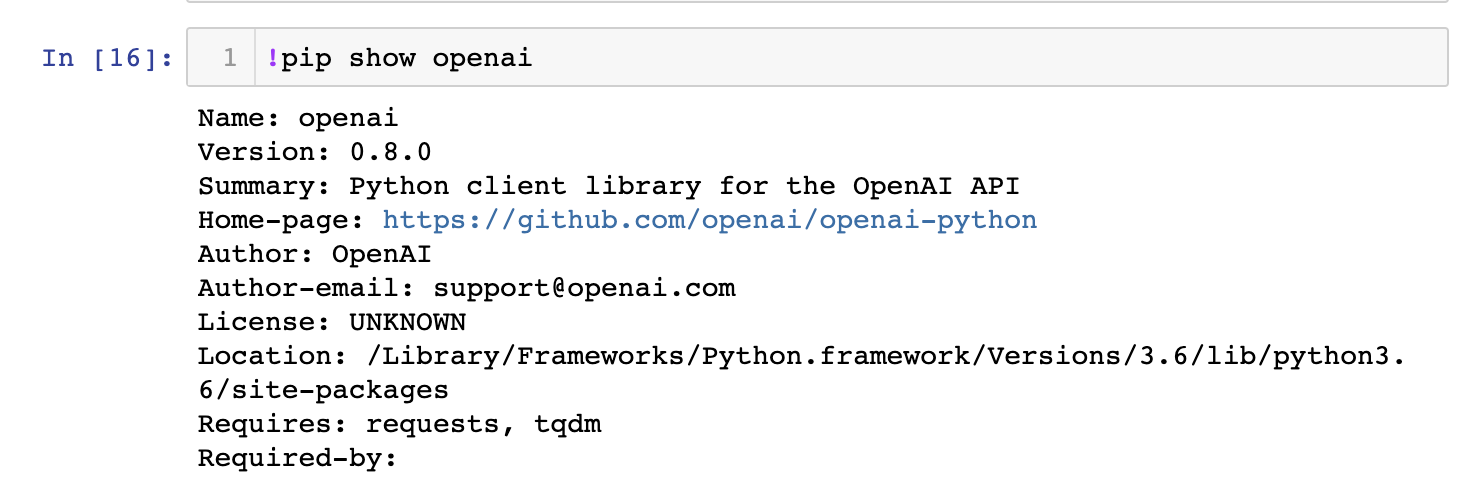Click the 'Author: OpenAI' output line

tap(315, 254)
